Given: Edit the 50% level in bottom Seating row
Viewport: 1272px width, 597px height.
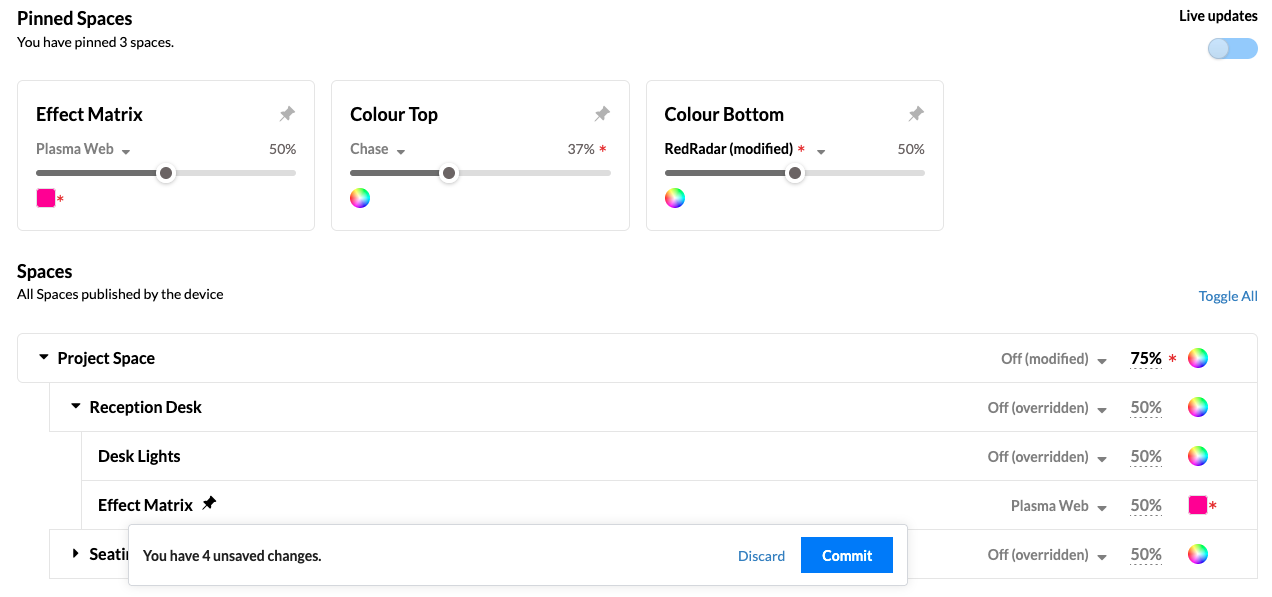Looking at the screenshot, I should pos(1146,554).
